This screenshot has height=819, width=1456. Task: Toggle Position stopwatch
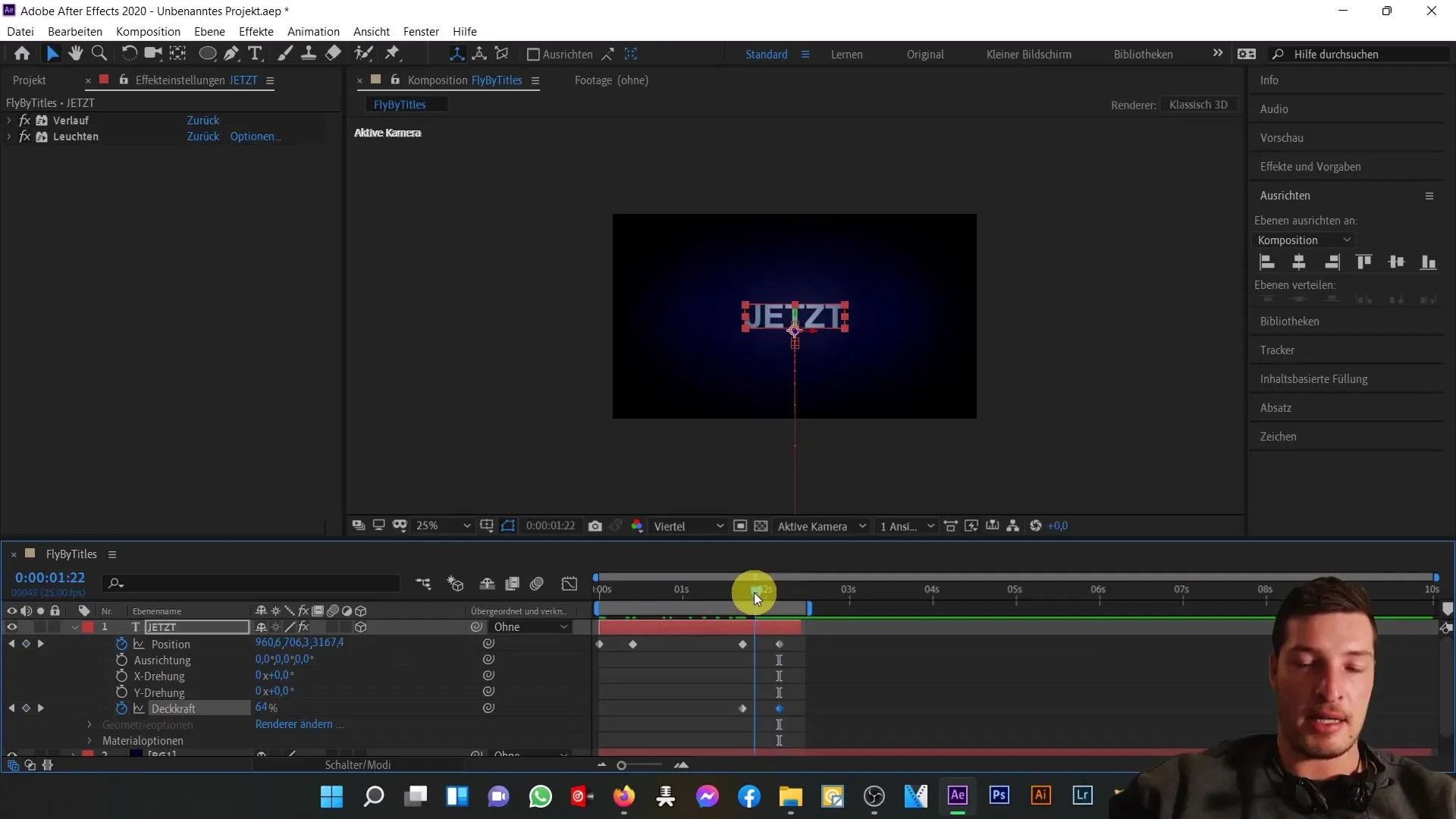(121, 644)
